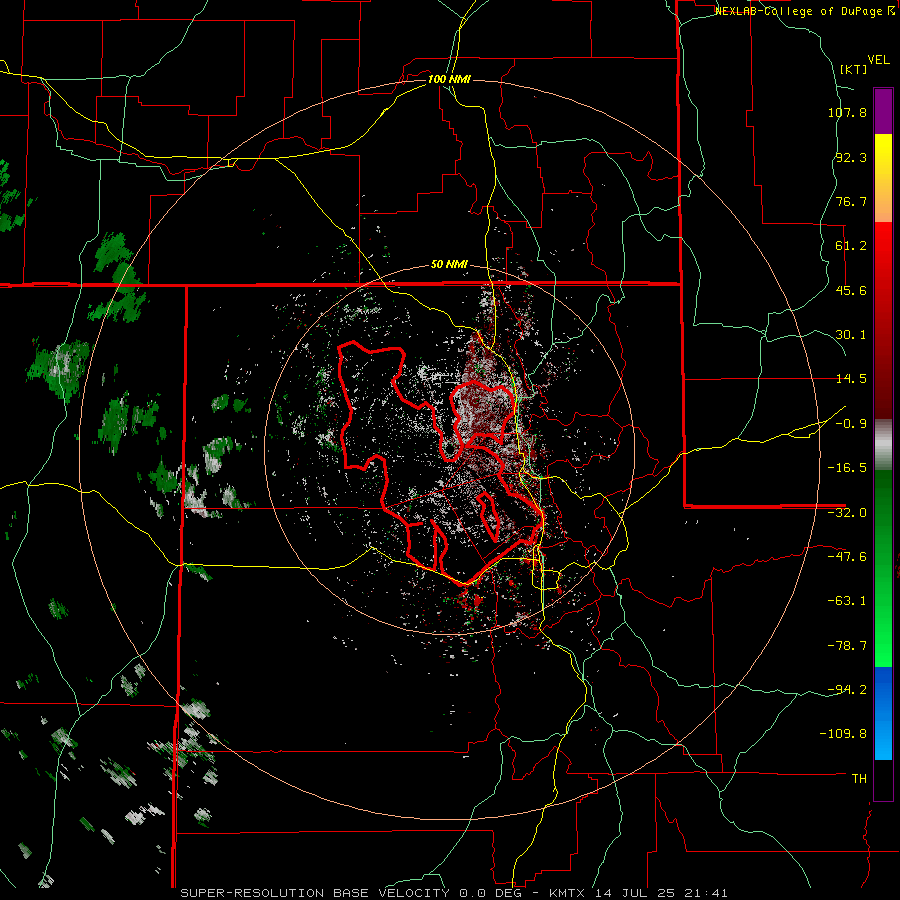Click the KMTX radar site identifier
The height and width of the screenshot is (900, 900).
[567, 893]
